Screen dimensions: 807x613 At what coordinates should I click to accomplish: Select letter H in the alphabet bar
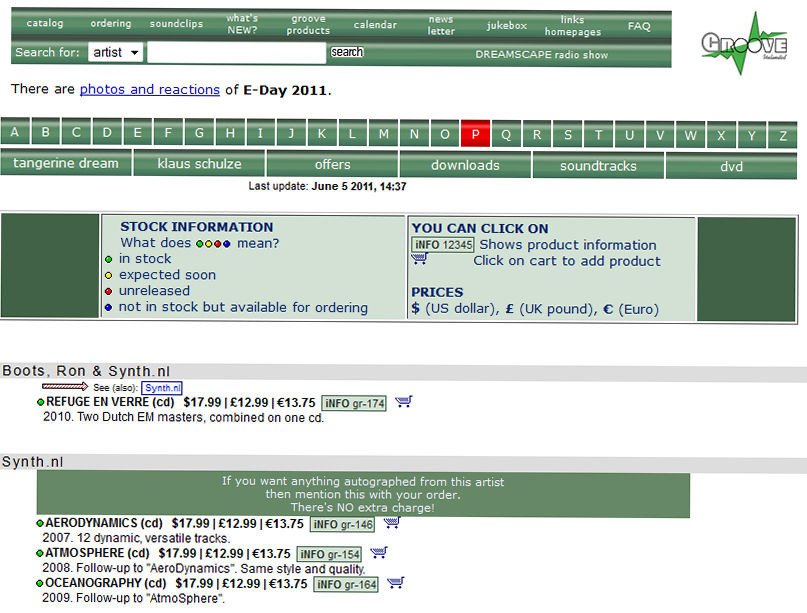click(x=230, y=133)
